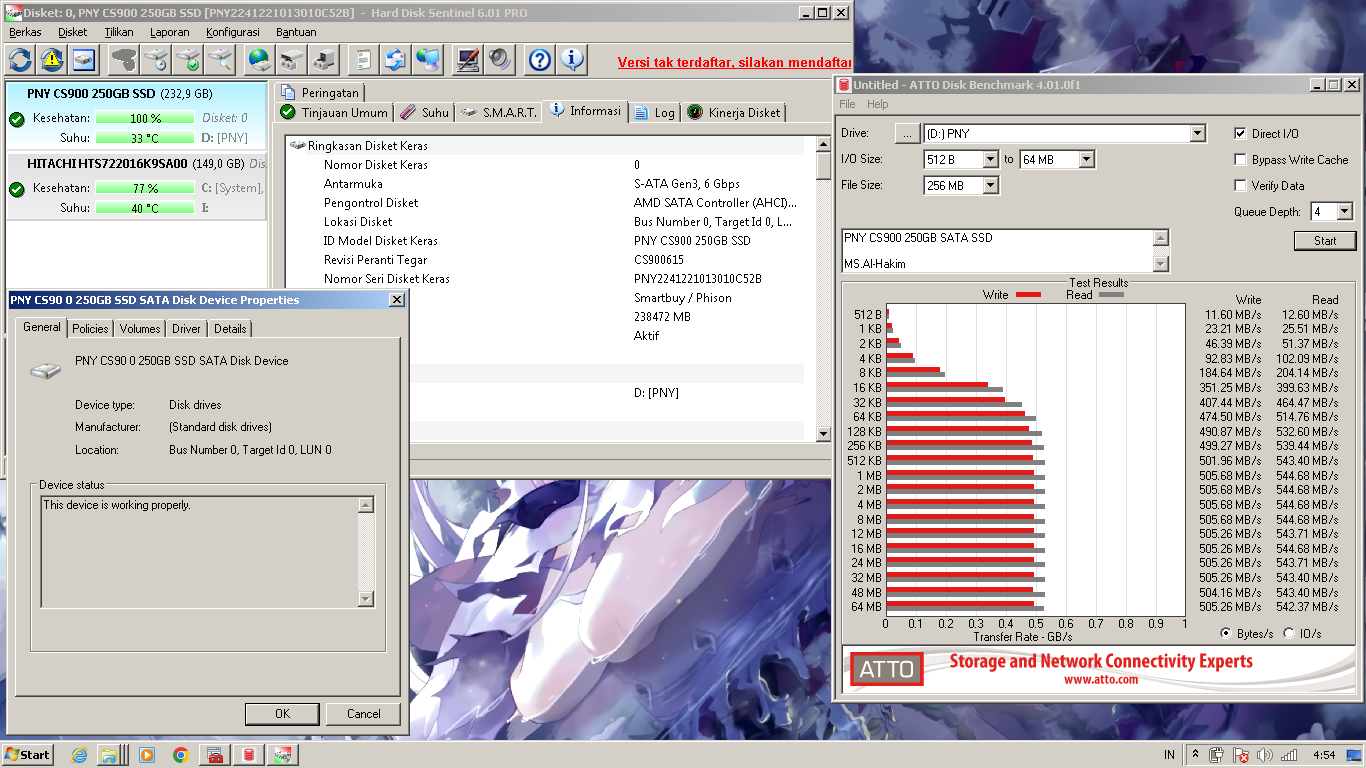Open the 64 MB I/O size dropdown

[1086, 159]
